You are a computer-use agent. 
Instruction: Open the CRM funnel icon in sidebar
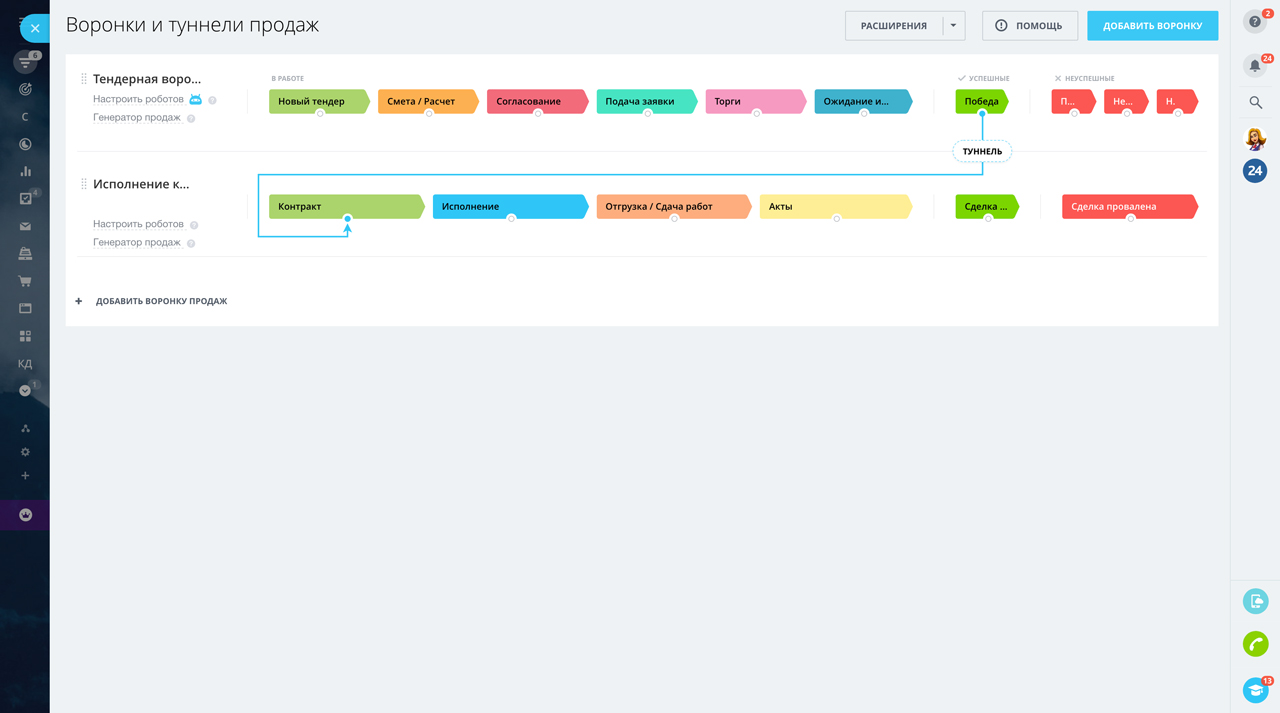(25, 62)
